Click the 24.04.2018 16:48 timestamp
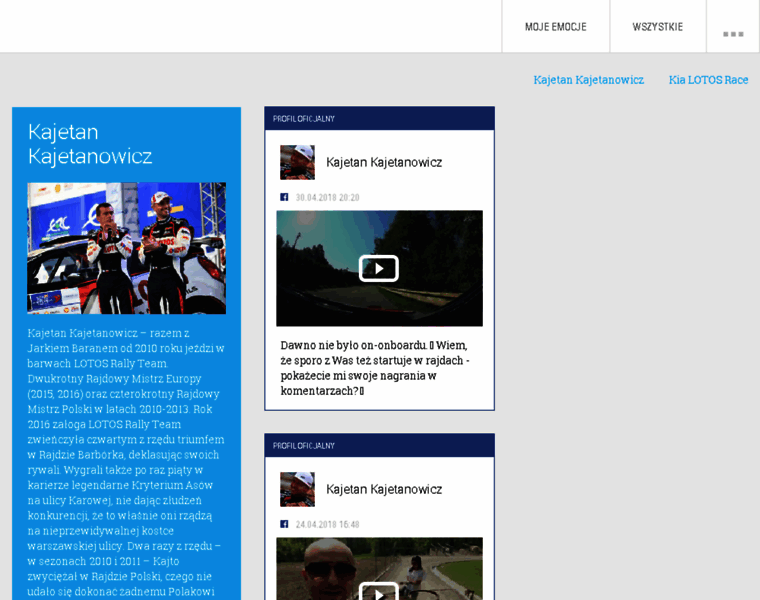 pyautogui.click(x=328, y=524)
